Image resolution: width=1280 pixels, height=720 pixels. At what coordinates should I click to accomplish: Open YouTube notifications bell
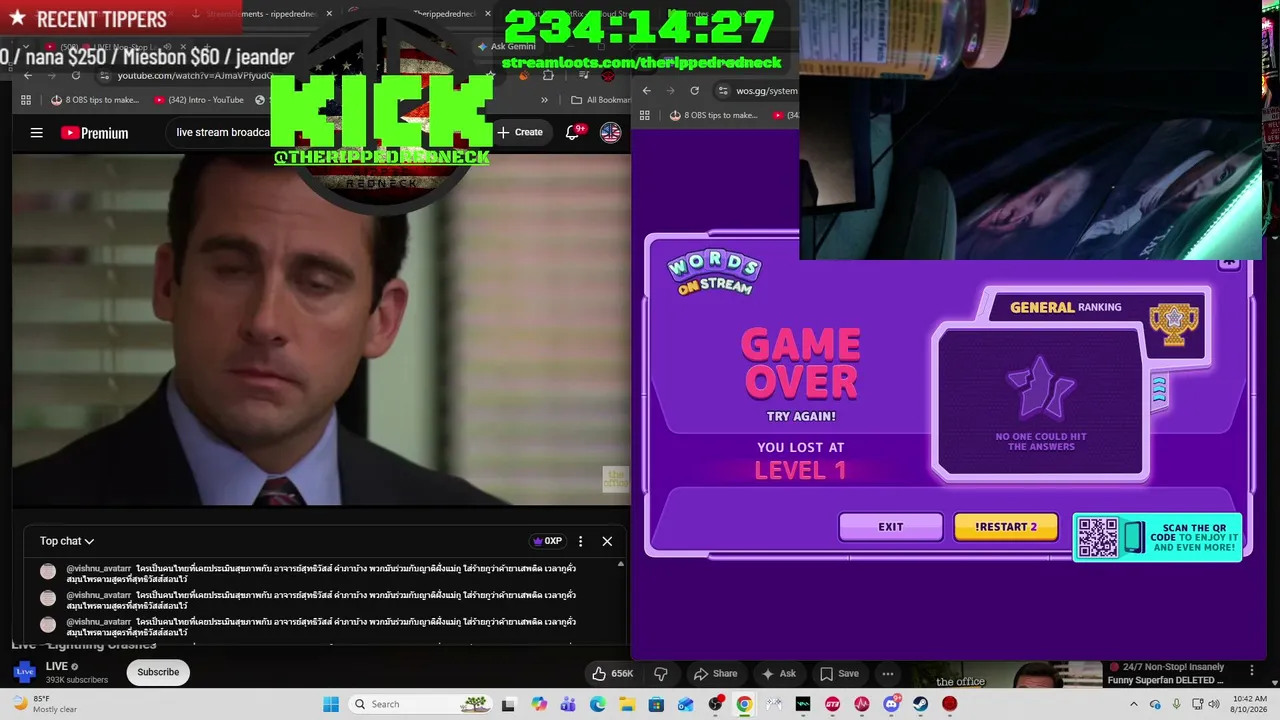[574, 132]
